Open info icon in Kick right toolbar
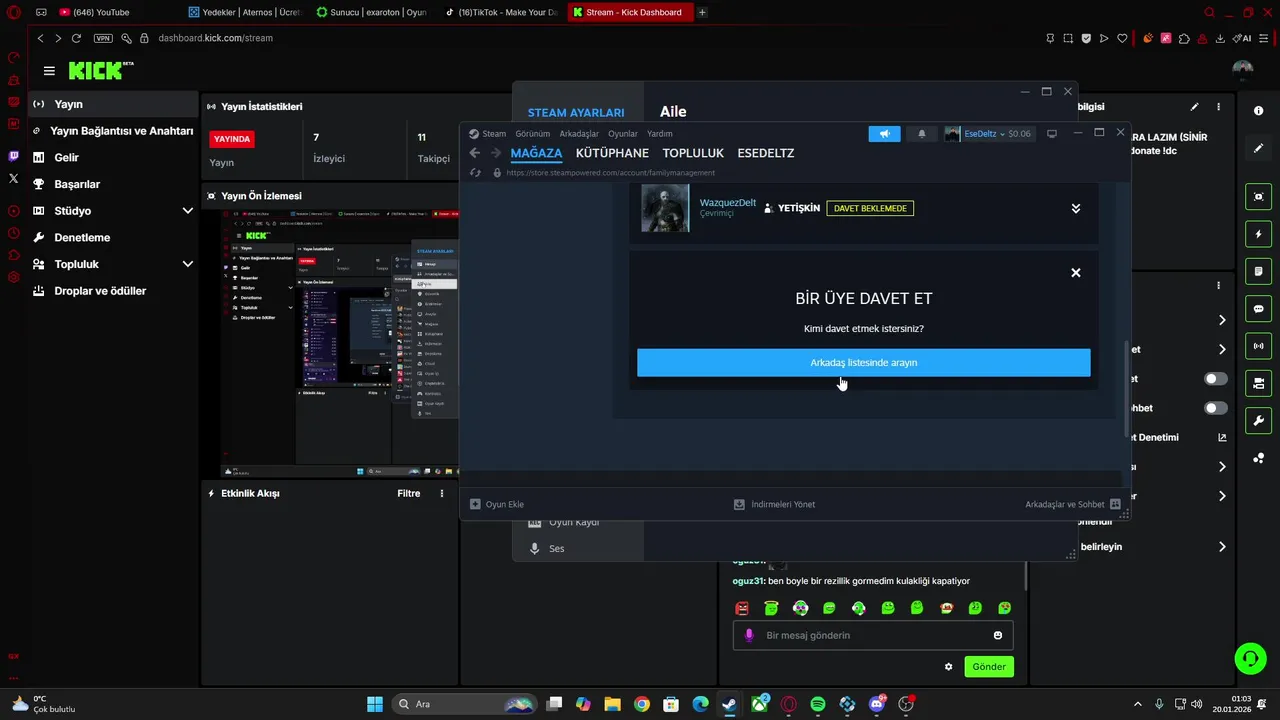Screen dimensions: 1280x720 click(1258, 111)
